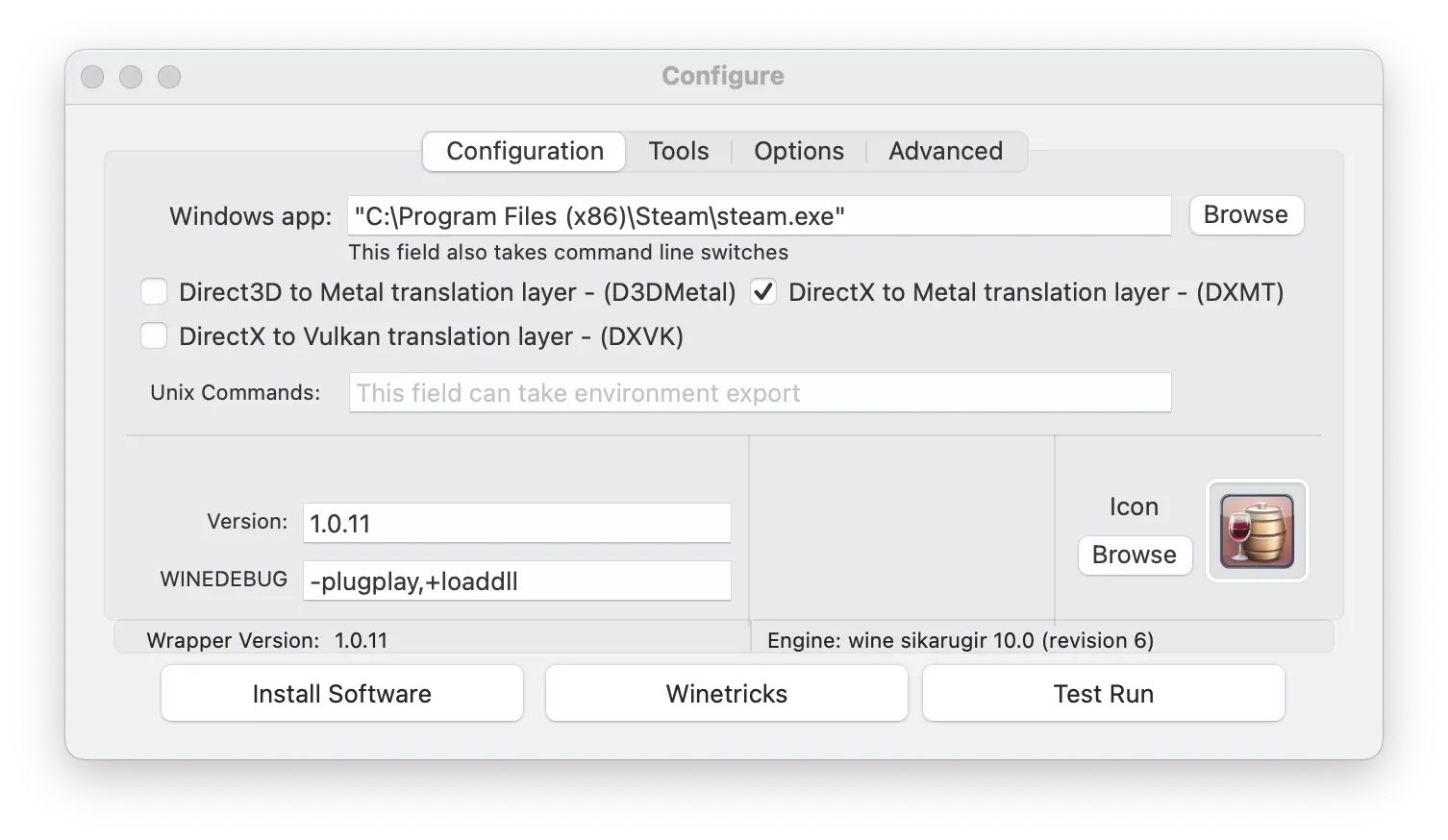Browse for a new icon image
The image size is (1448, 840).
(1135, 555)
